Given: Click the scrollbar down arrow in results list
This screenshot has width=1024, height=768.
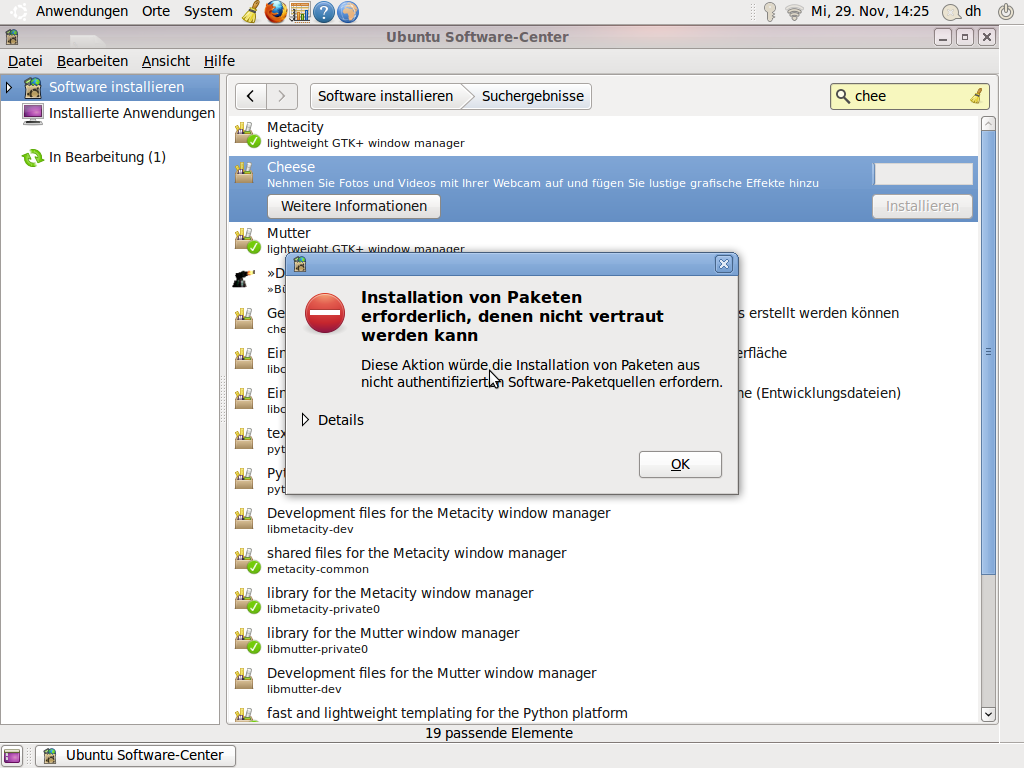Looking at the screenshot, I should click(x=988, y=714).
